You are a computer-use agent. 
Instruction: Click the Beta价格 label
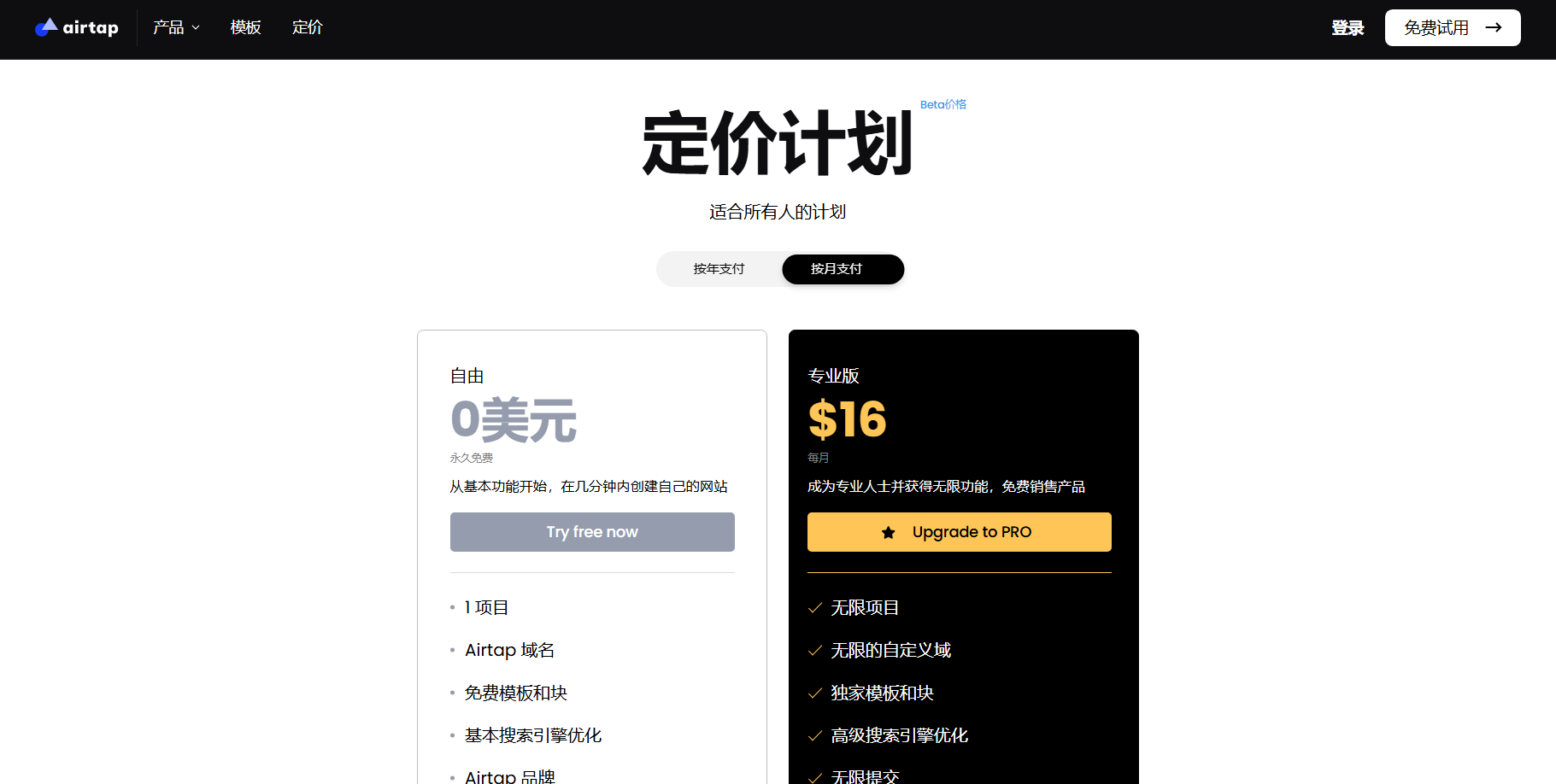click(x=943, y=104)
